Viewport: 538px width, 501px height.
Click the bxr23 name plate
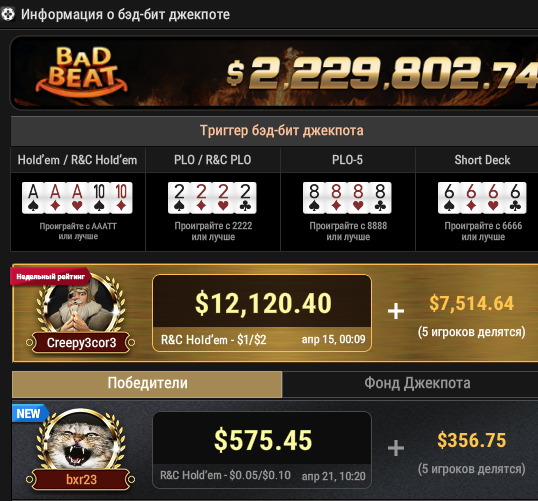click(x=81, y=479)
